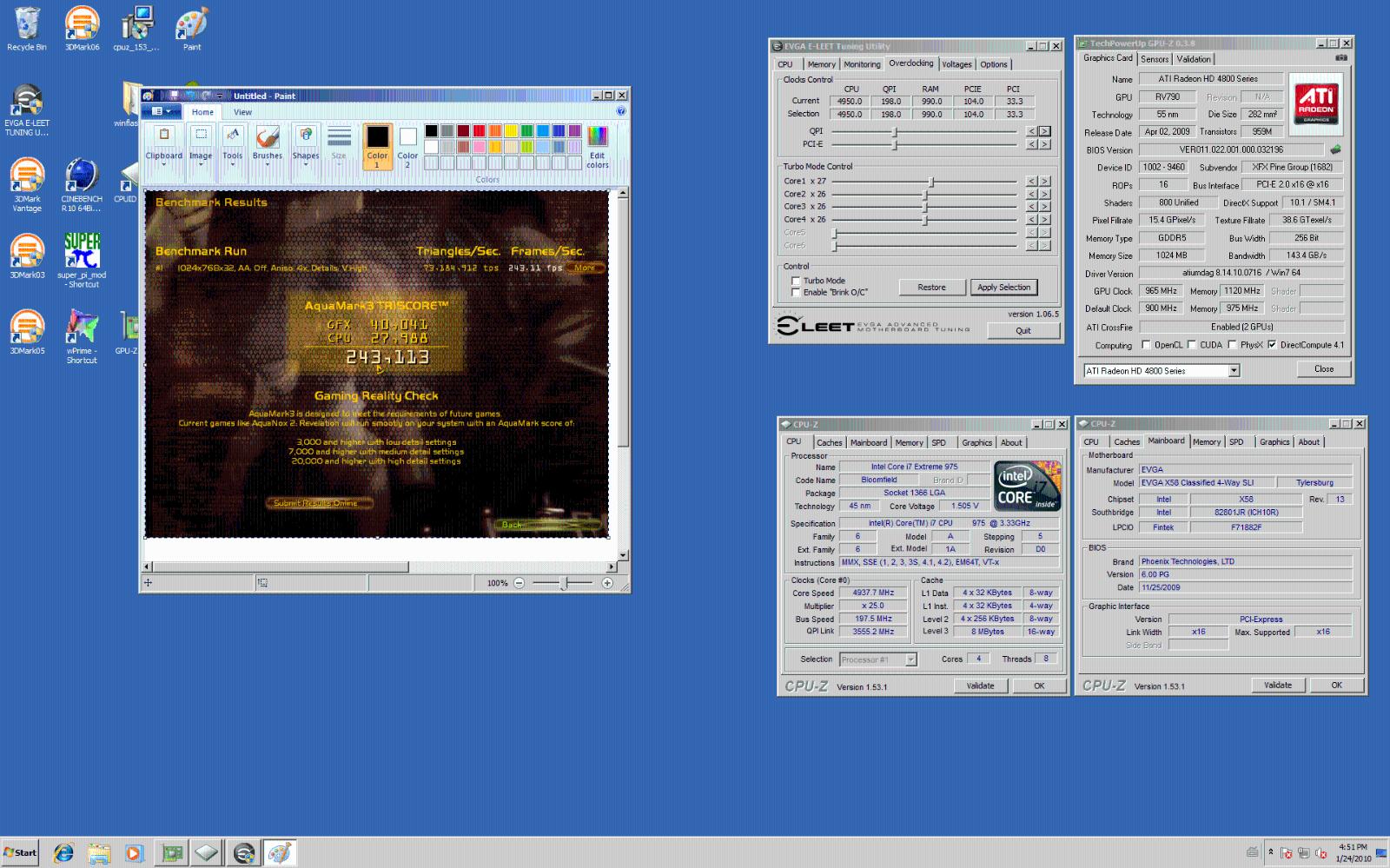Open the Tools group icon in Paint
The height and width of the screenshot is (868, 1390).
[x=233, y=136]
